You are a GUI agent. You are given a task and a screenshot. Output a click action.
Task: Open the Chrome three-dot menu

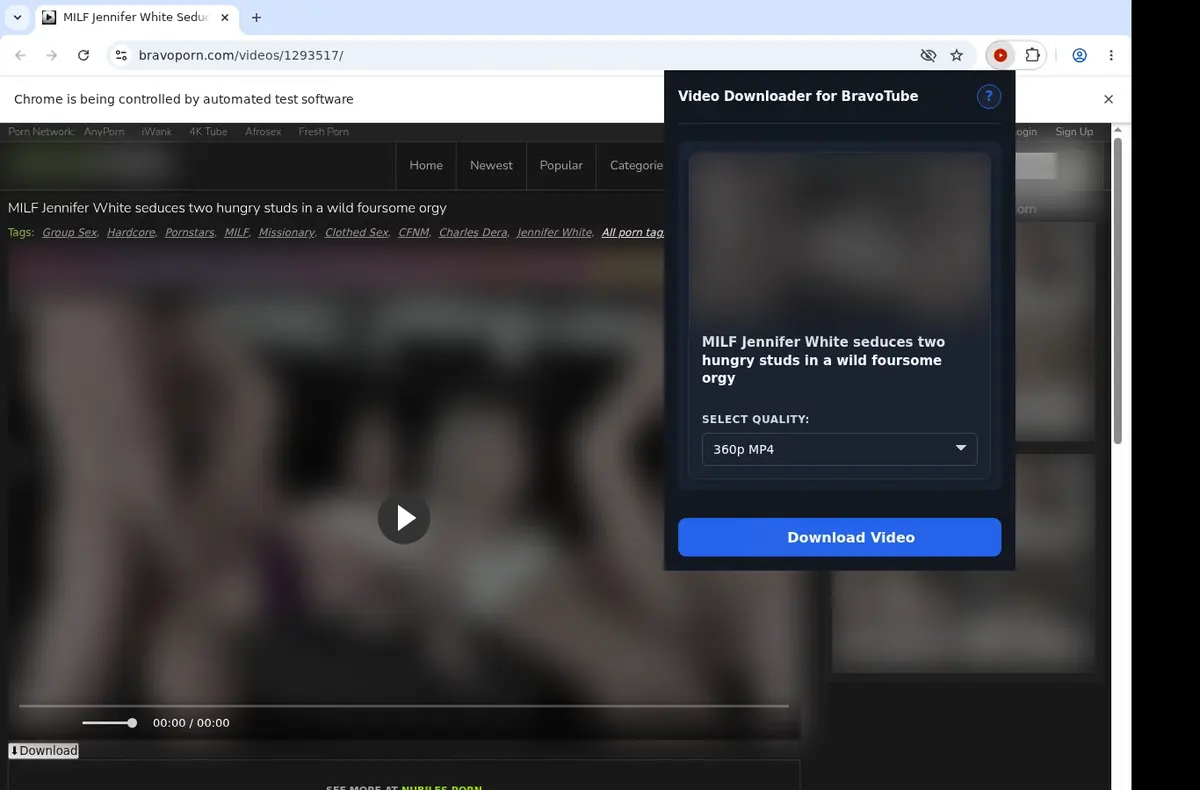point(1112,55)
